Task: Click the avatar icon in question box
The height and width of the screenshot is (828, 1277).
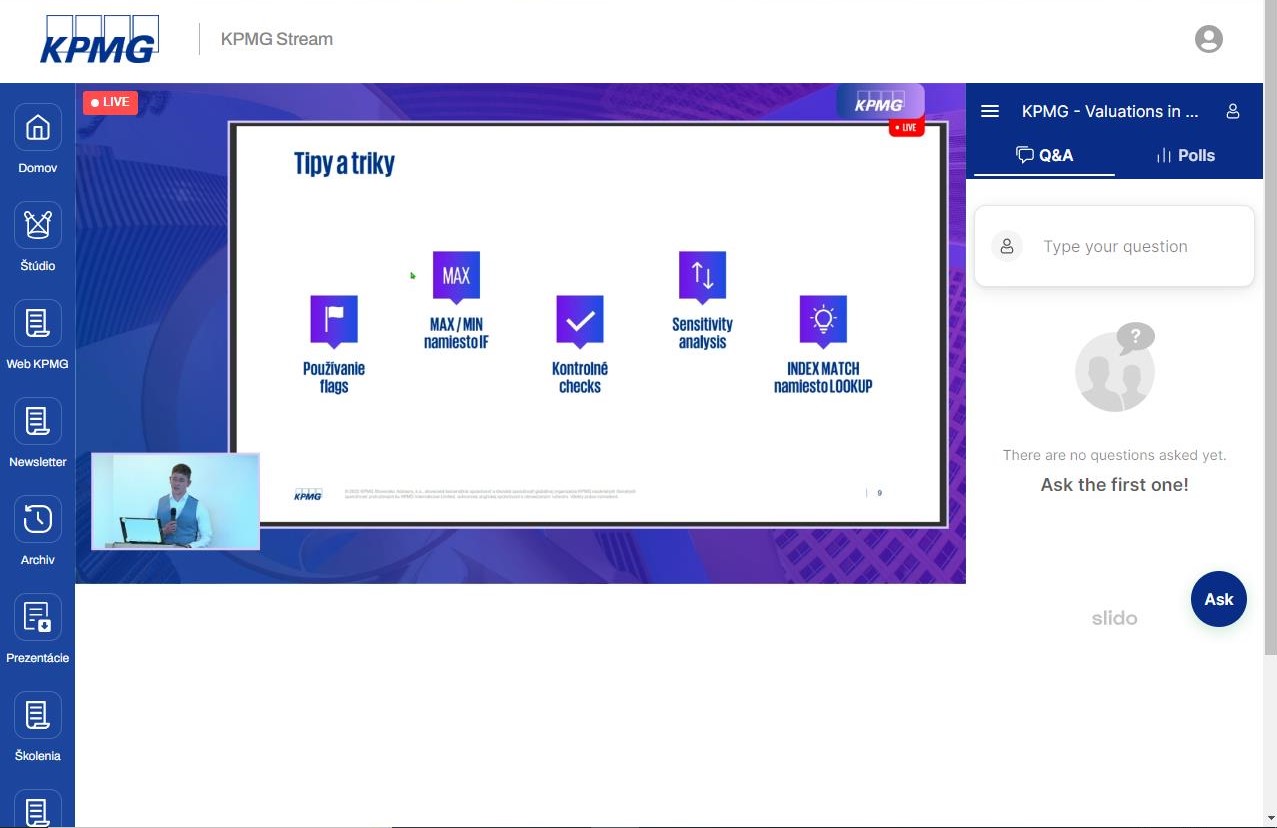Action: (x=1007, y=246)
